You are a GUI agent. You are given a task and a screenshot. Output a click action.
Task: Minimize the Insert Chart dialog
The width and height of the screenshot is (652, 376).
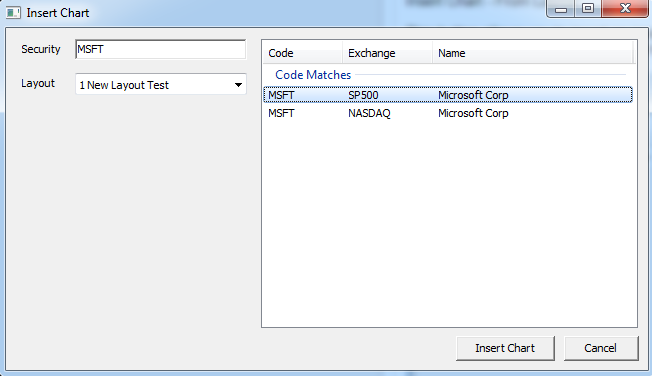[x=561, y=8]
